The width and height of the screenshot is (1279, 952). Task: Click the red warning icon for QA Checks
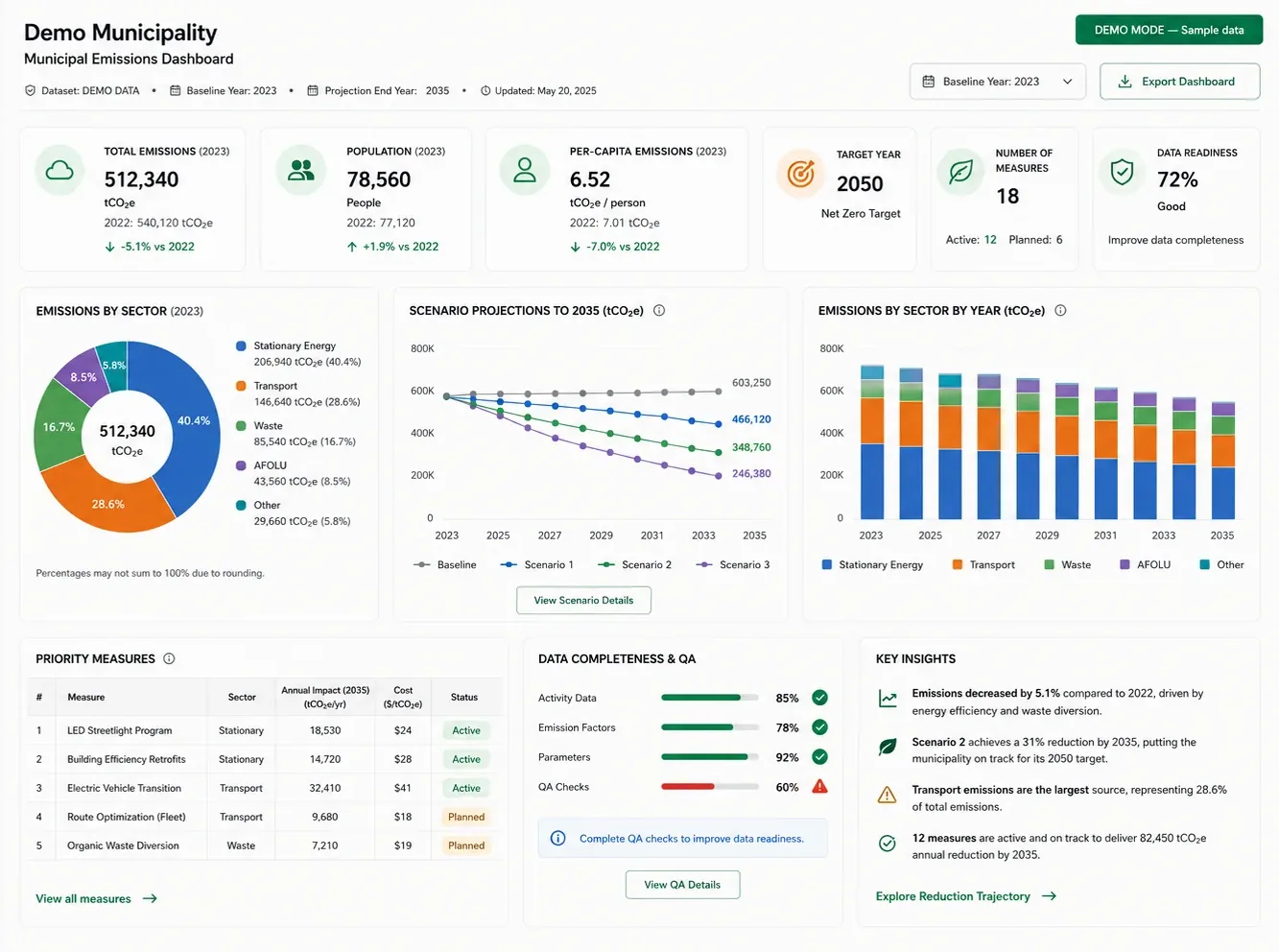tap(819, 787)
